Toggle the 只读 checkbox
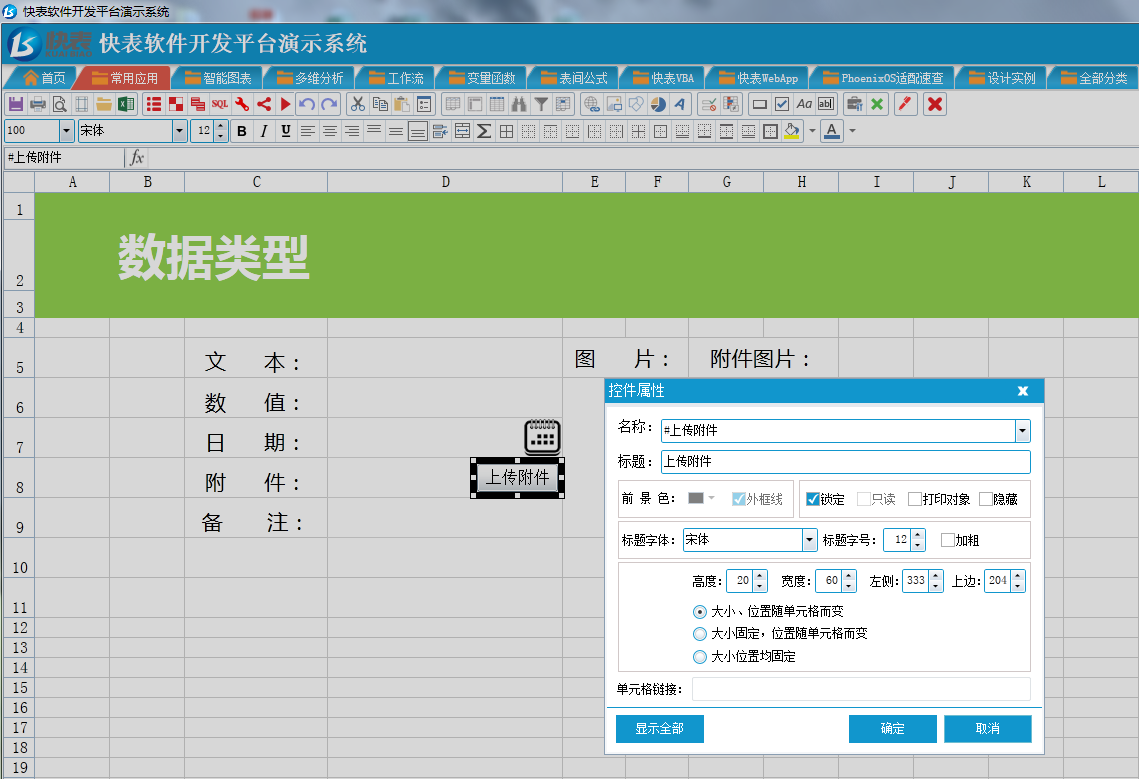Screen dimensions: 1139x779 pos(863,499)
